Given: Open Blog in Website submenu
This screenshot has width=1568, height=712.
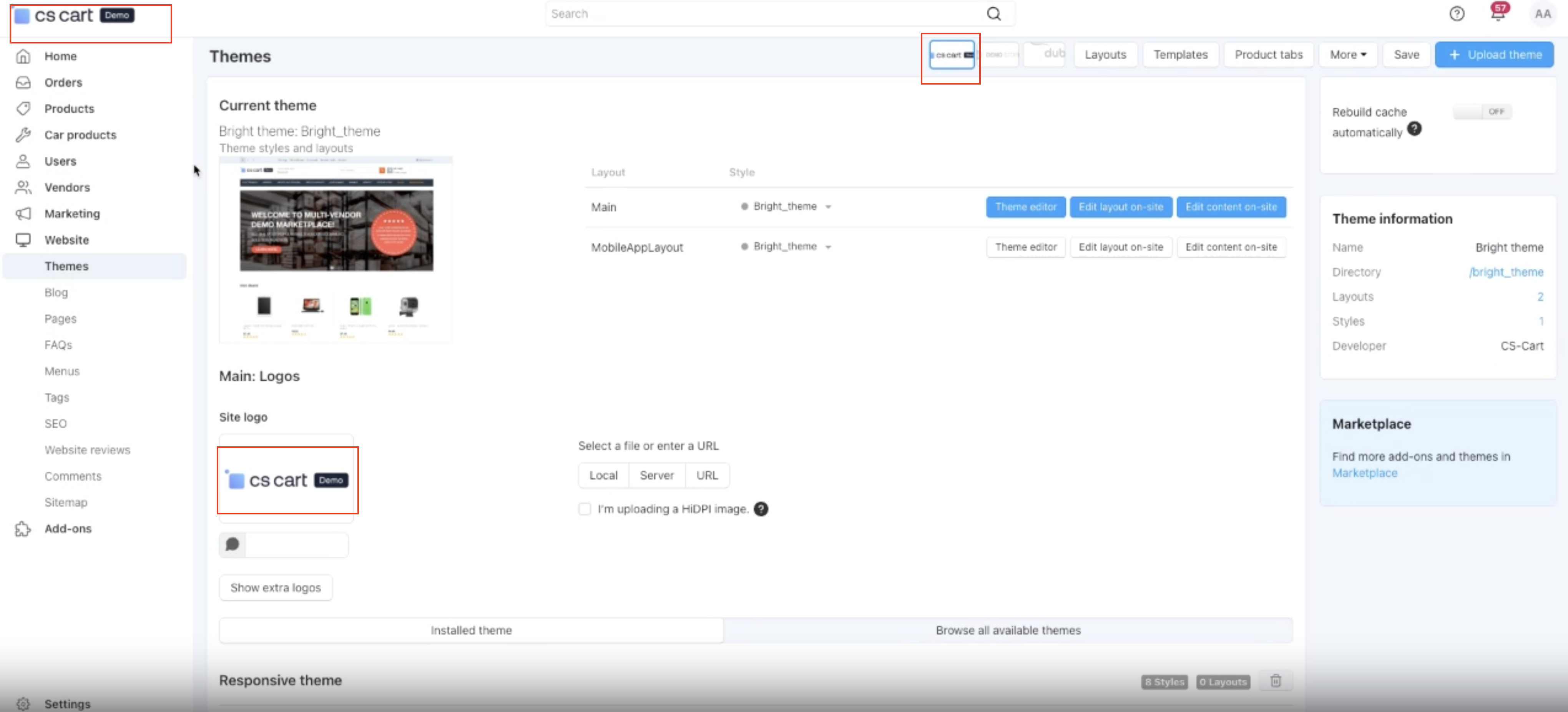Looking at the screenshot, I should coord(56,292).
